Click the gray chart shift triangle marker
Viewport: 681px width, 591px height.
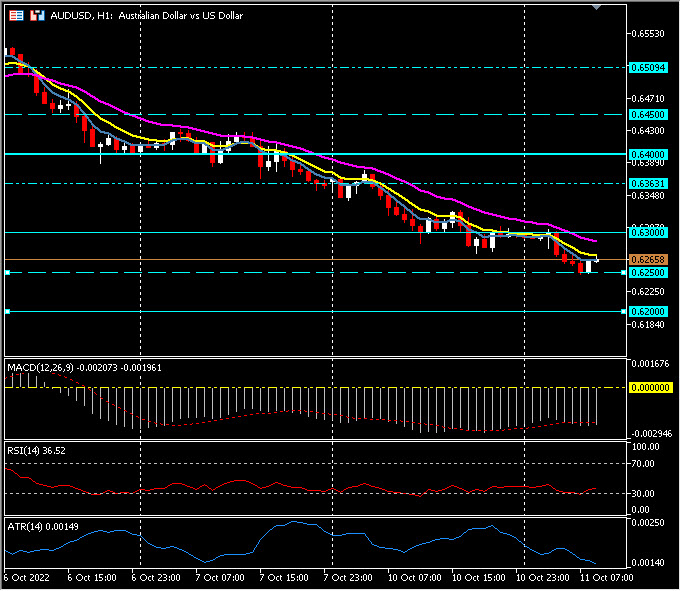coord(597,6)
